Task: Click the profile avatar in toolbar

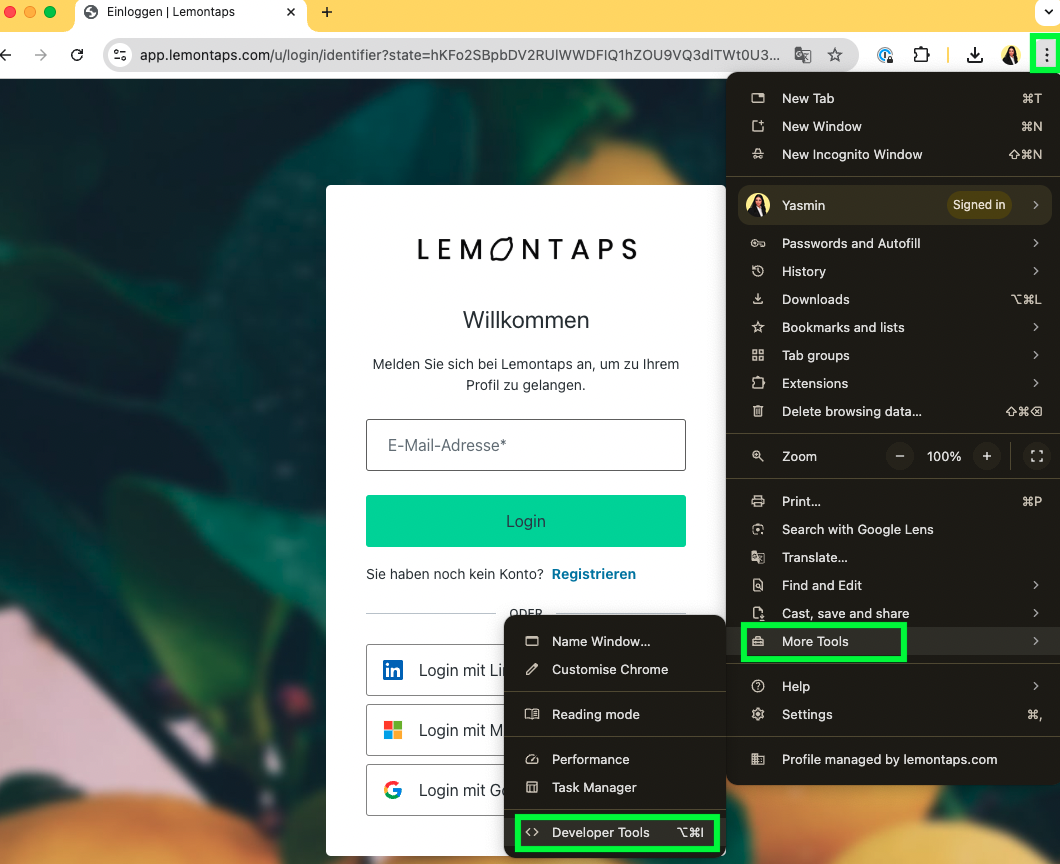Action: click(1010, 55)
